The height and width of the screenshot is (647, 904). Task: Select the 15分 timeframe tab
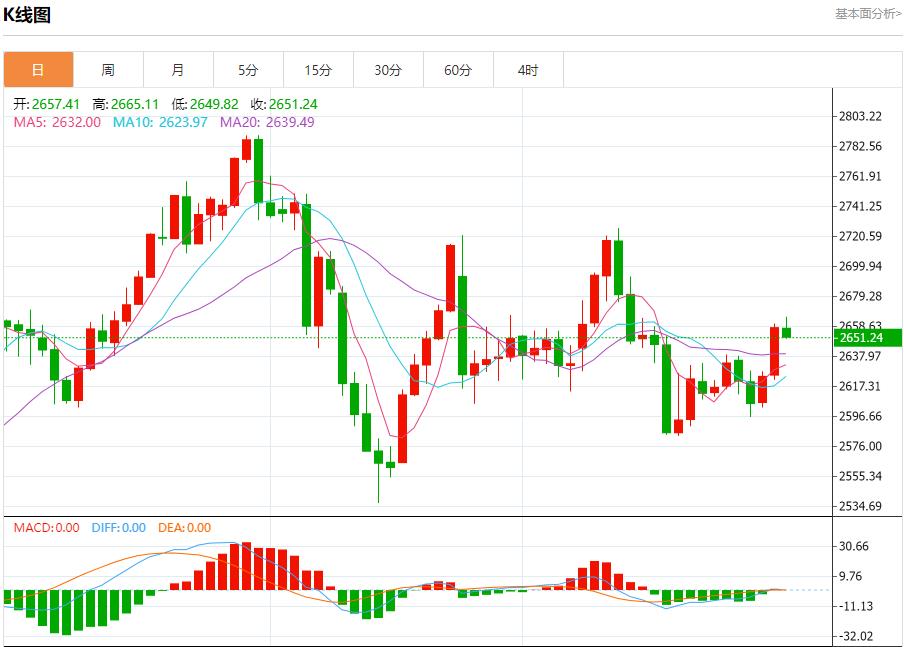318,70
